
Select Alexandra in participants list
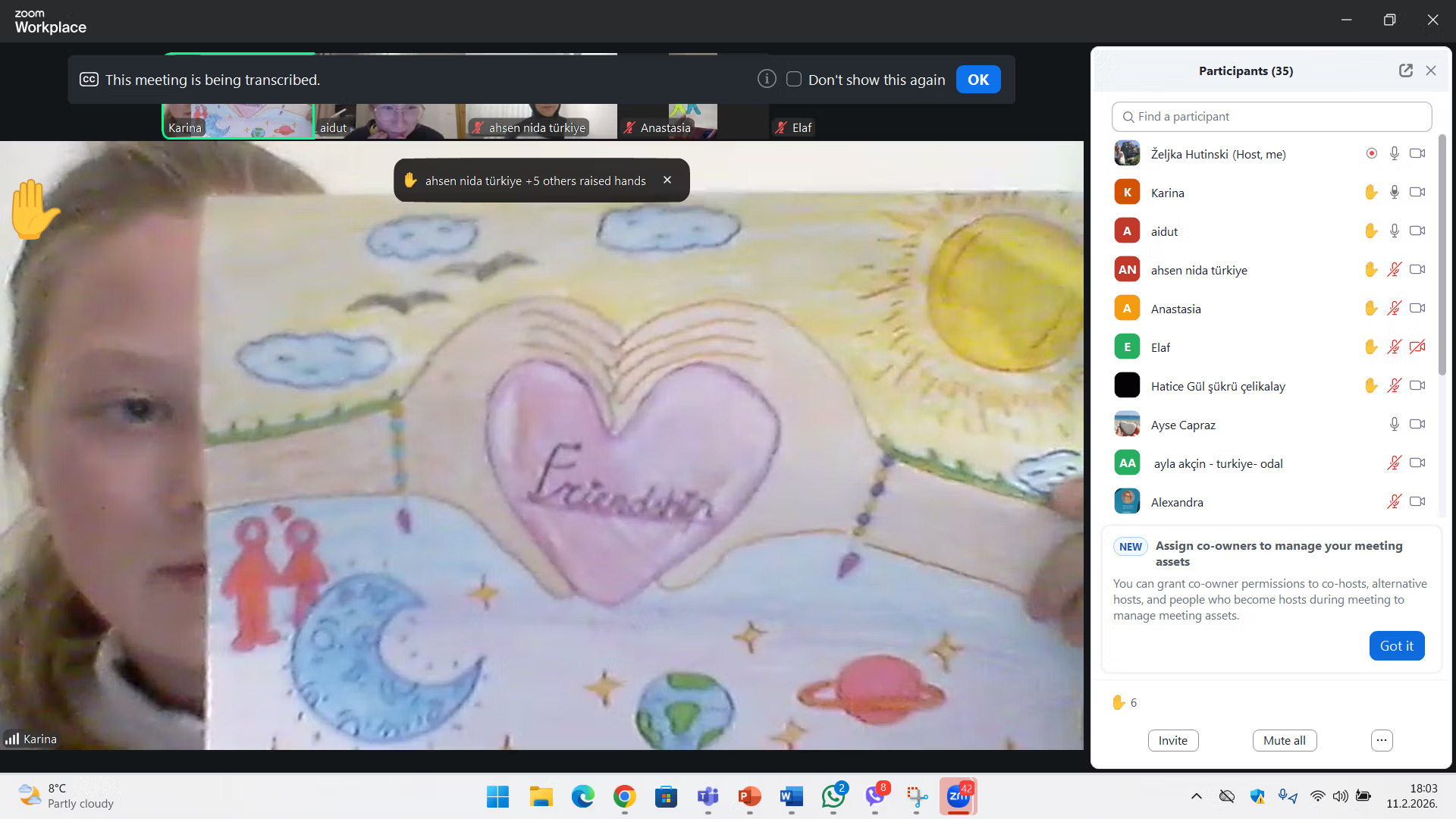pyautogui.click(x=1177, y=502)
